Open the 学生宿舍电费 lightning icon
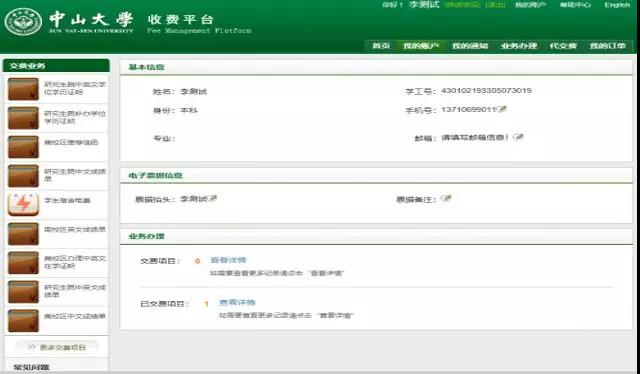 coord(23,204)
